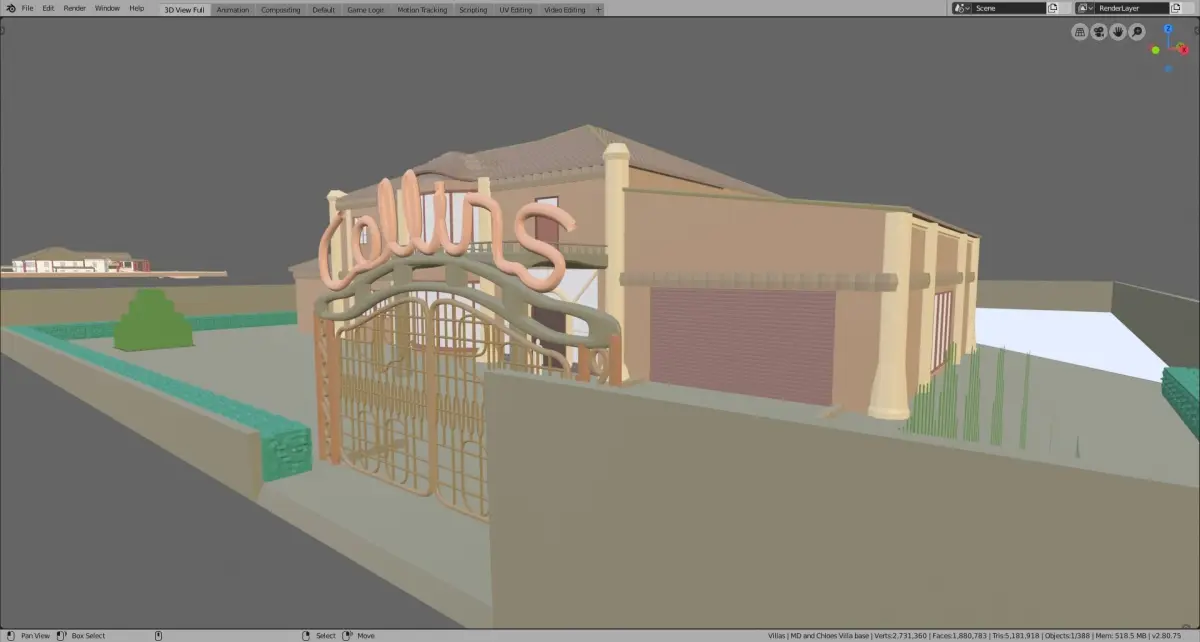The width and height of the screenshot is (1200, 642).
Task: Click the magnifier zoom view button
Action: click(x=1137, y=32)
